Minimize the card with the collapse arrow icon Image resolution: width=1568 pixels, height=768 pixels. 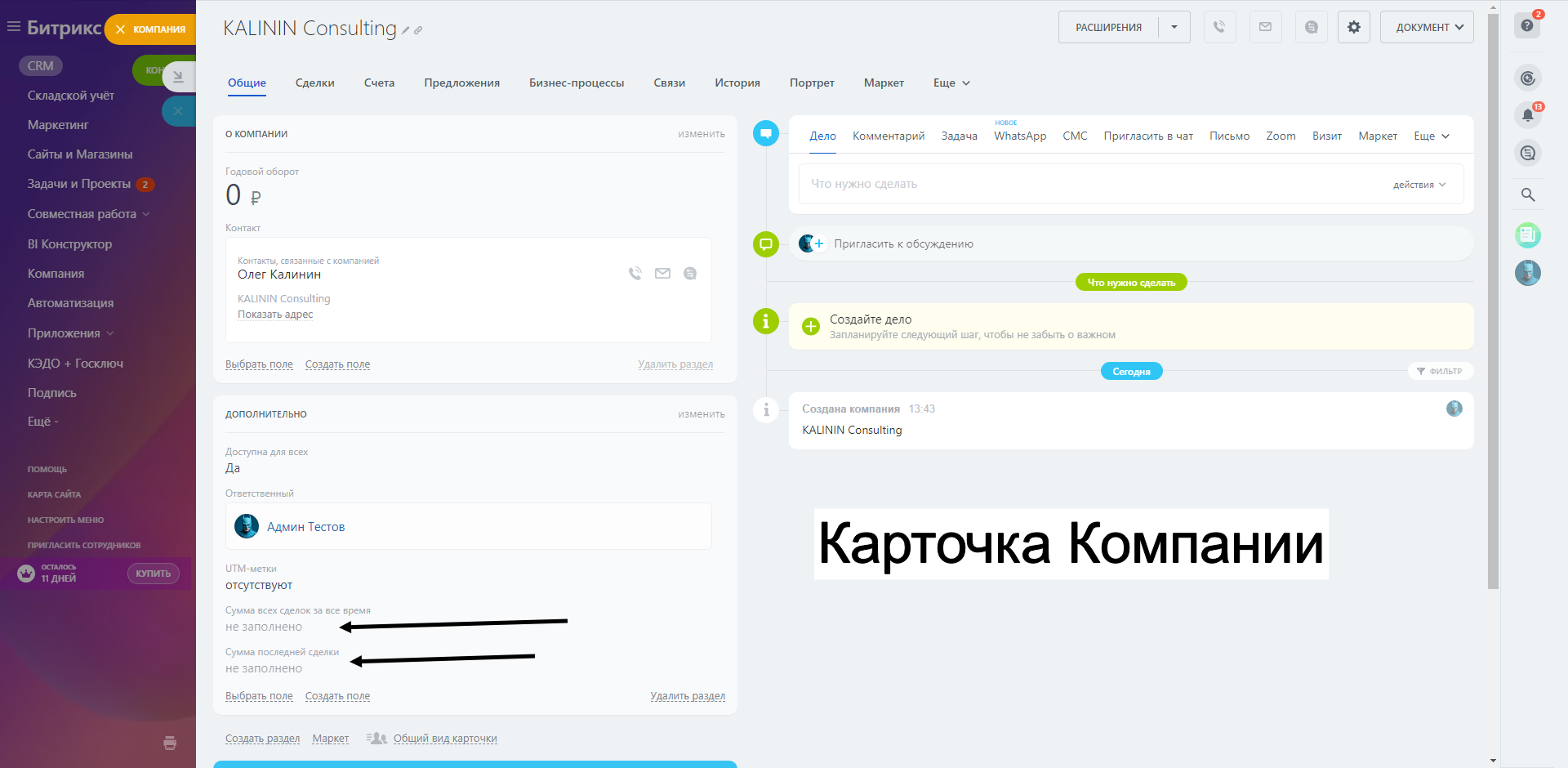point(178,77)
